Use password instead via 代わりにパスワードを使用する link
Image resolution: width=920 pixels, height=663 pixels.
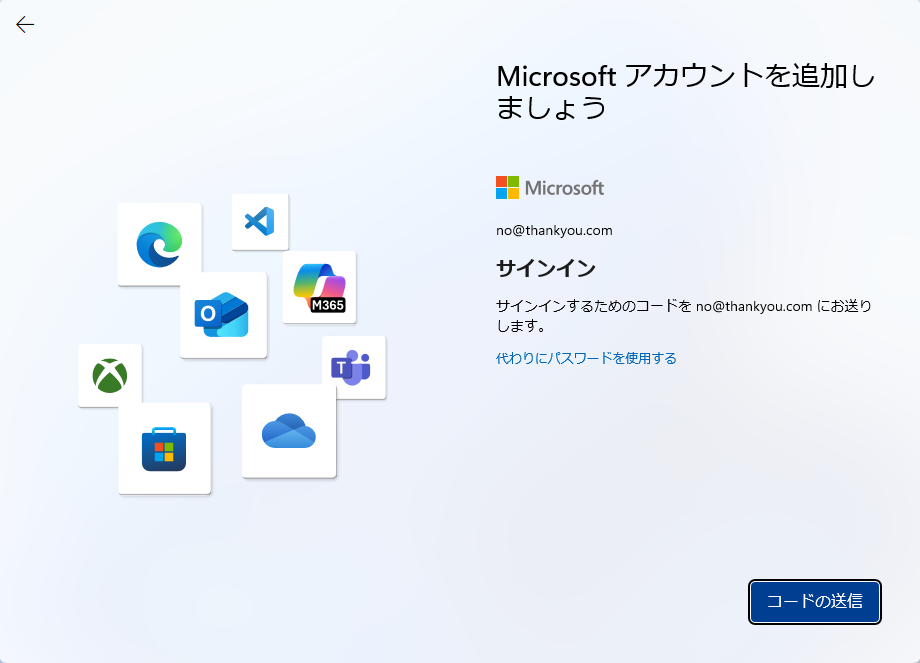point(586,358)
